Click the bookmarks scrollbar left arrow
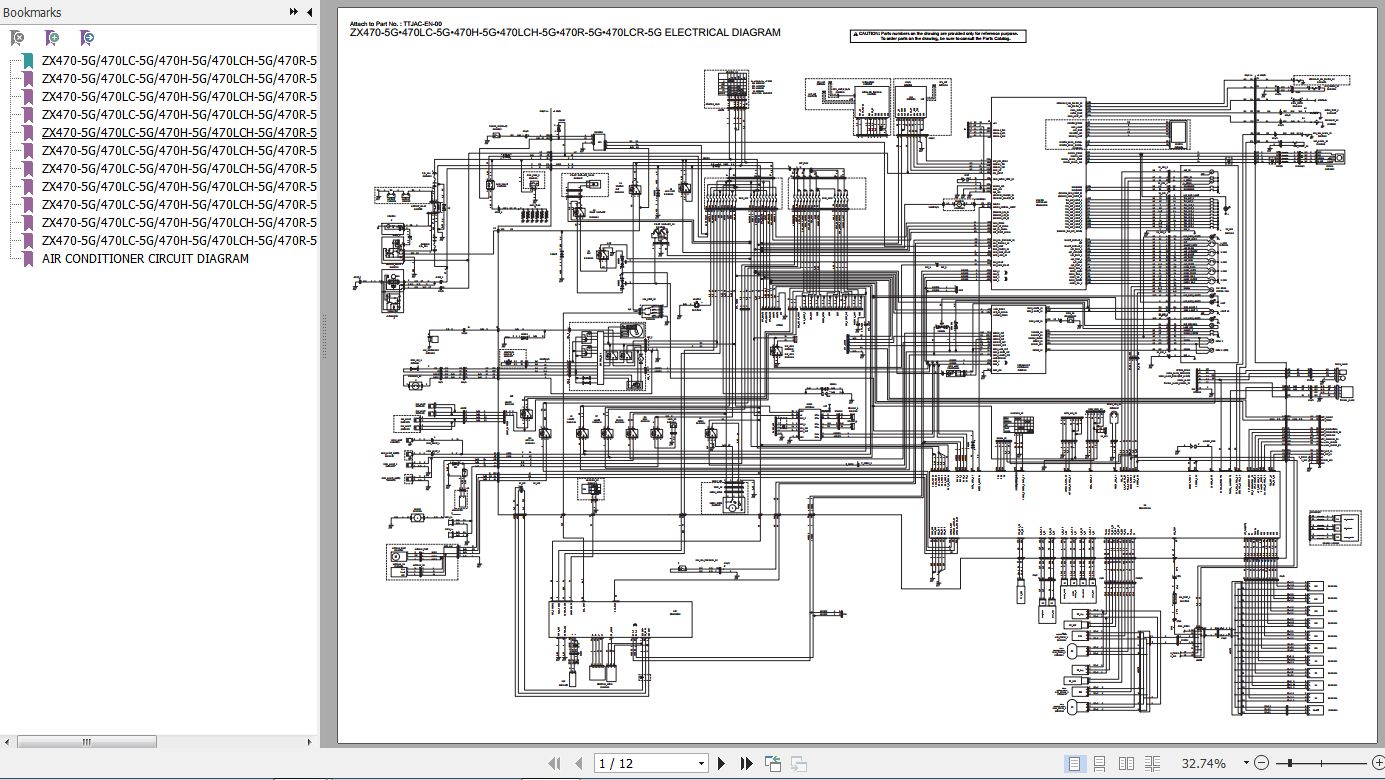The image size is (1385, 780). [x=8, y=741]
